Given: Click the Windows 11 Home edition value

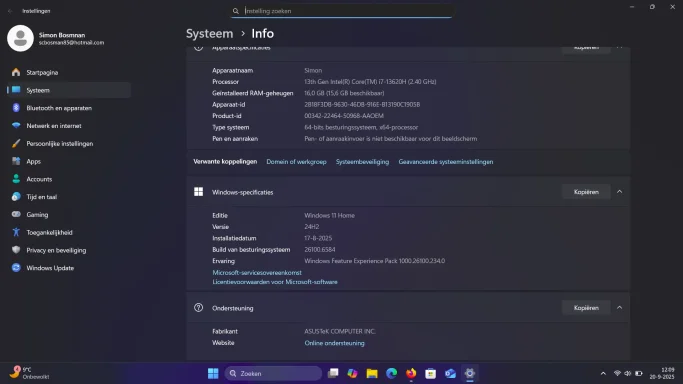Looking at the screenshot, I should coord(329,216).
